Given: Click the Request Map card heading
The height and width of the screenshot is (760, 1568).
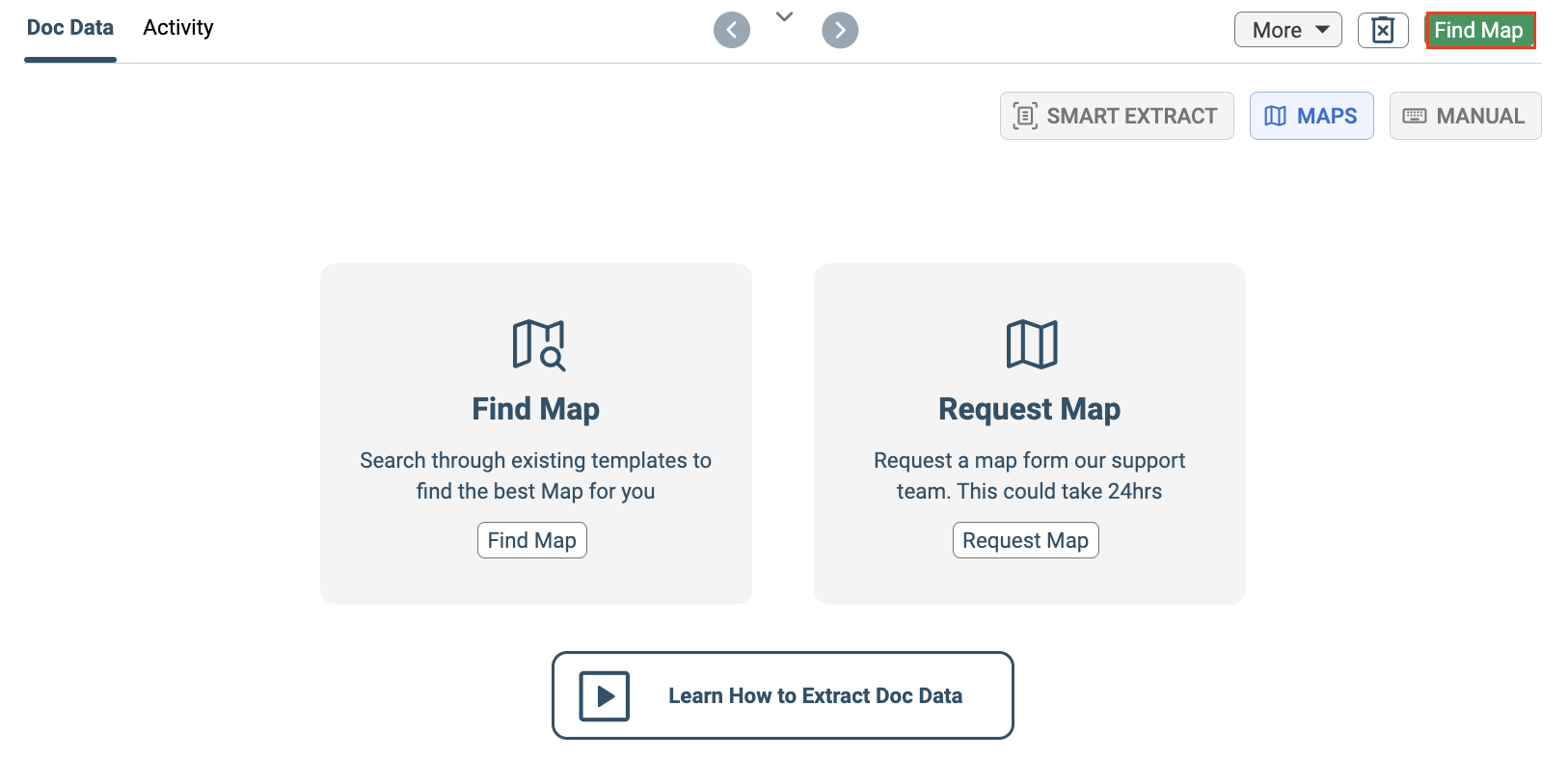Looking at the screenshot, I should coord(1030,409).
